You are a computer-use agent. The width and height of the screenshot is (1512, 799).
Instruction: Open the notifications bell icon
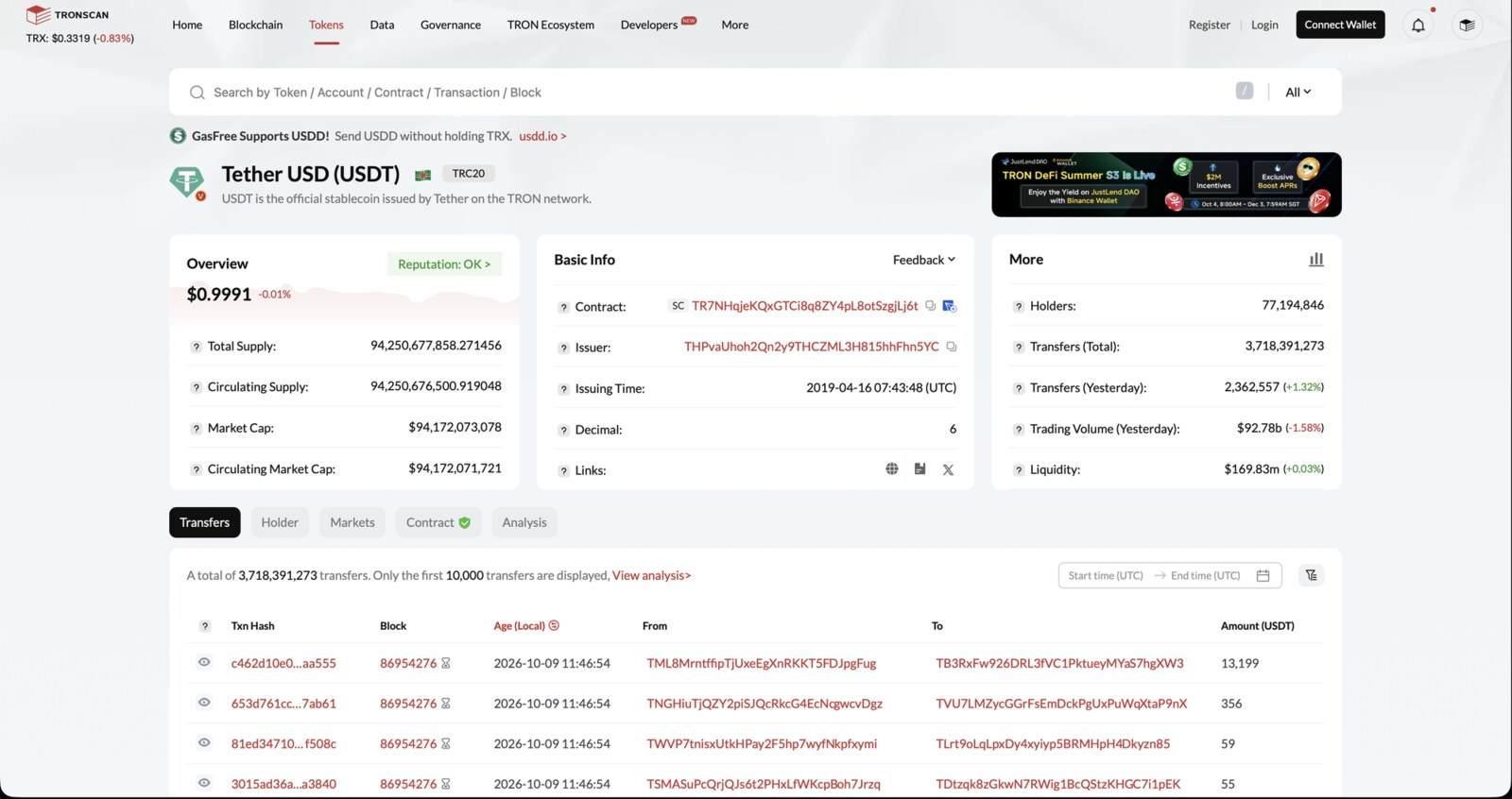click(1417, 25)
